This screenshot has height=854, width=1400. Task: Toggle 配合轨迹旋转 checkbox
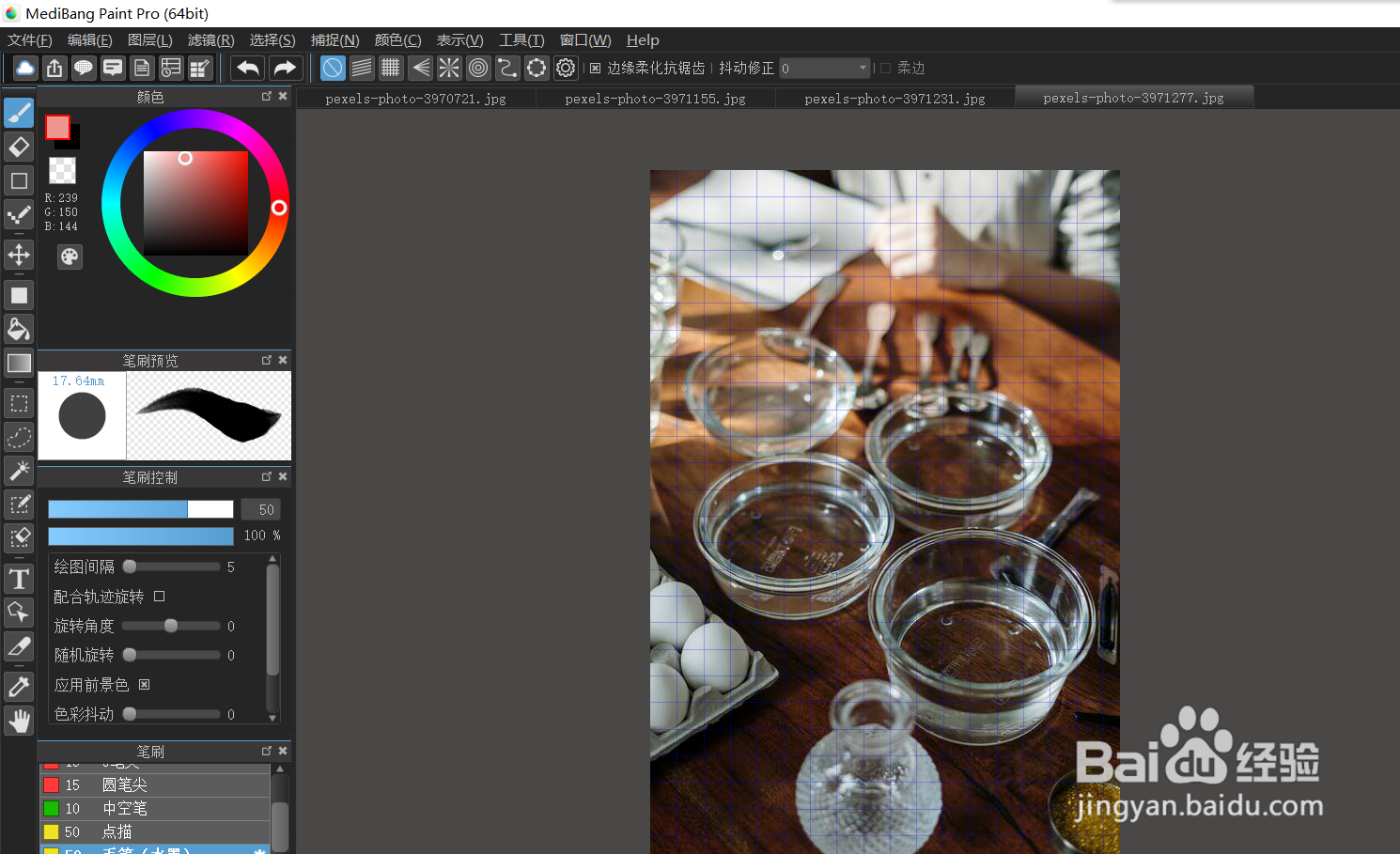tap(159, 597)
